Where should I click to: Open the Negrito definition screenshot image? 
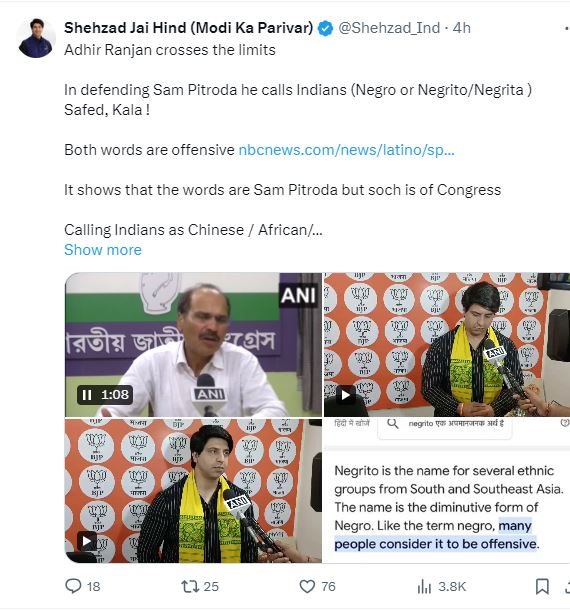coord(446,491)
